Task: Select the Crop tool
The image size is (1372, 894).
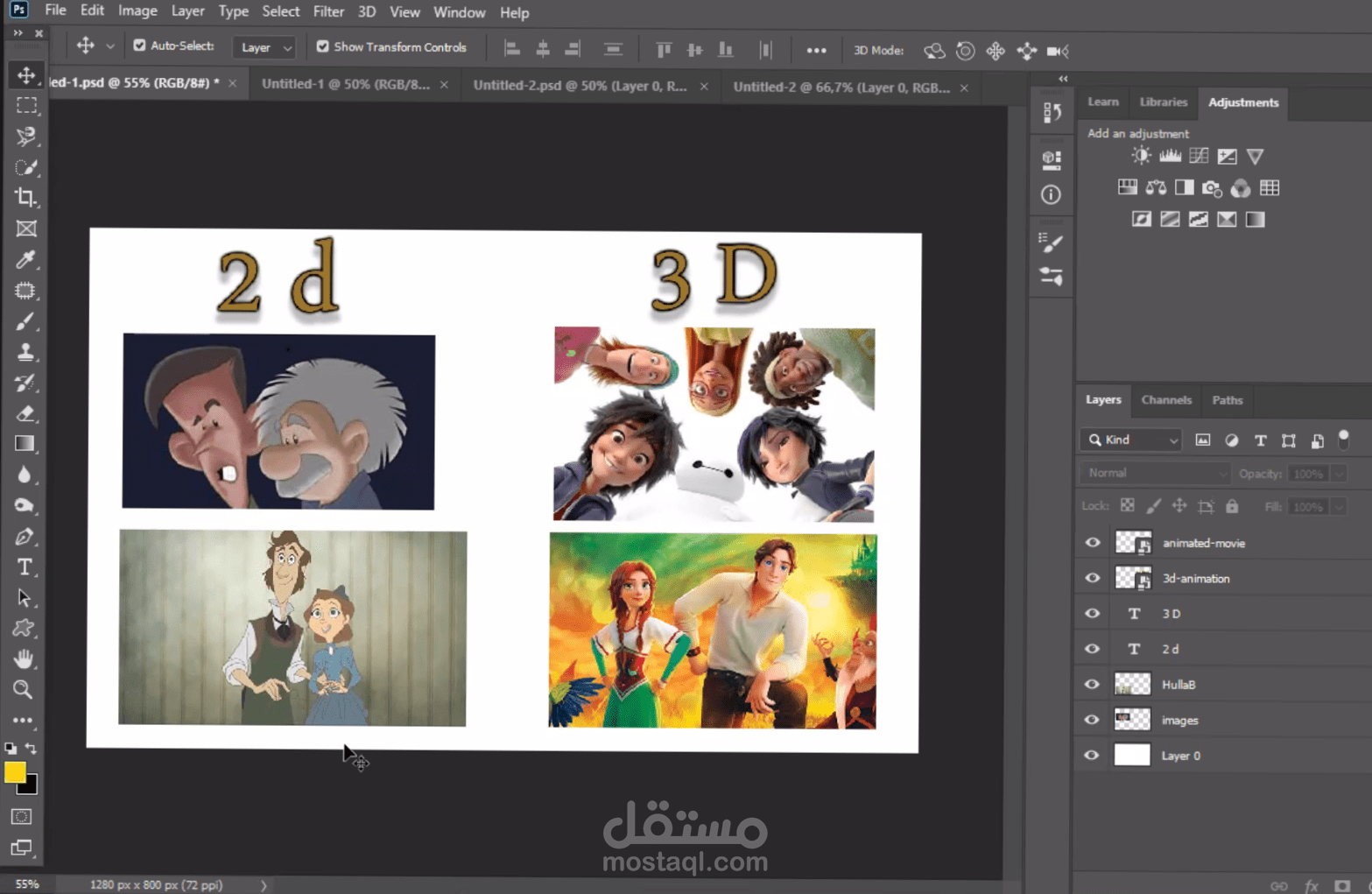Action: click(25, 198)
